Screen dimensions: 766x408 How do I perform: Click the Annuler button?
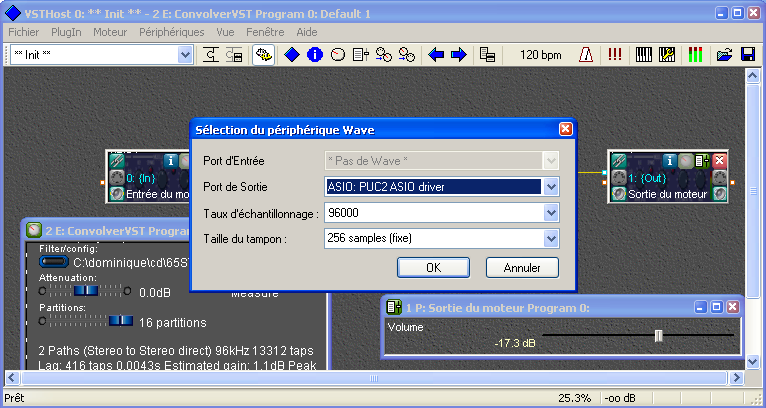point(522,268)
